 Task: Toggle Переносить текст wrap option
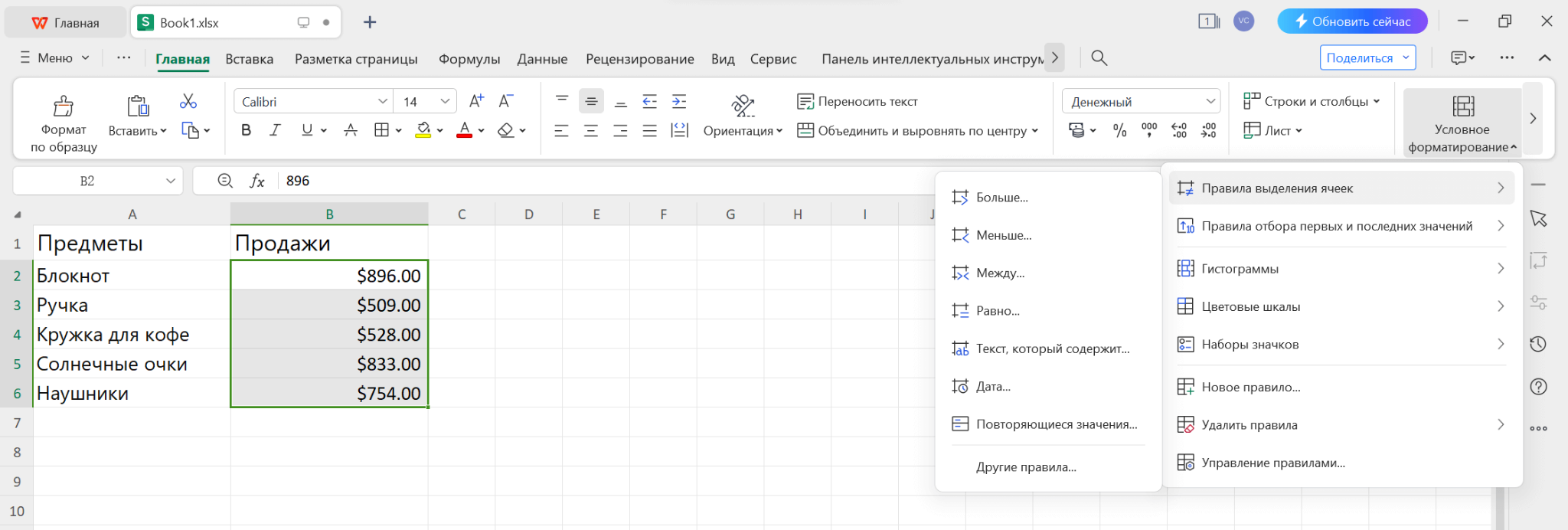(857, 101)
